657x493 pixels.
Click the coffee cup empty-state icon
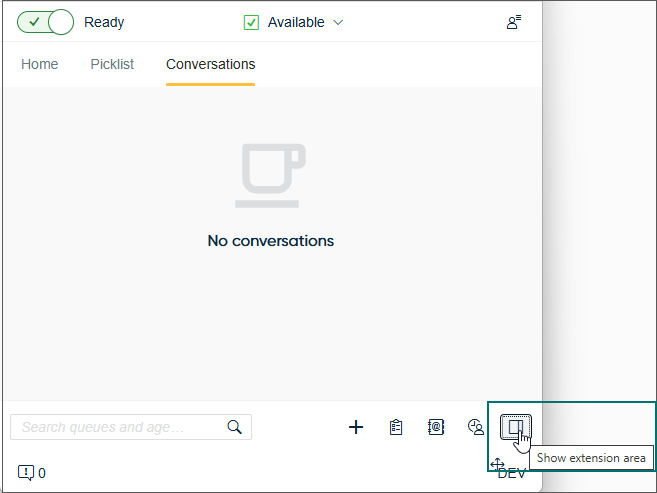tap(270, 175)
